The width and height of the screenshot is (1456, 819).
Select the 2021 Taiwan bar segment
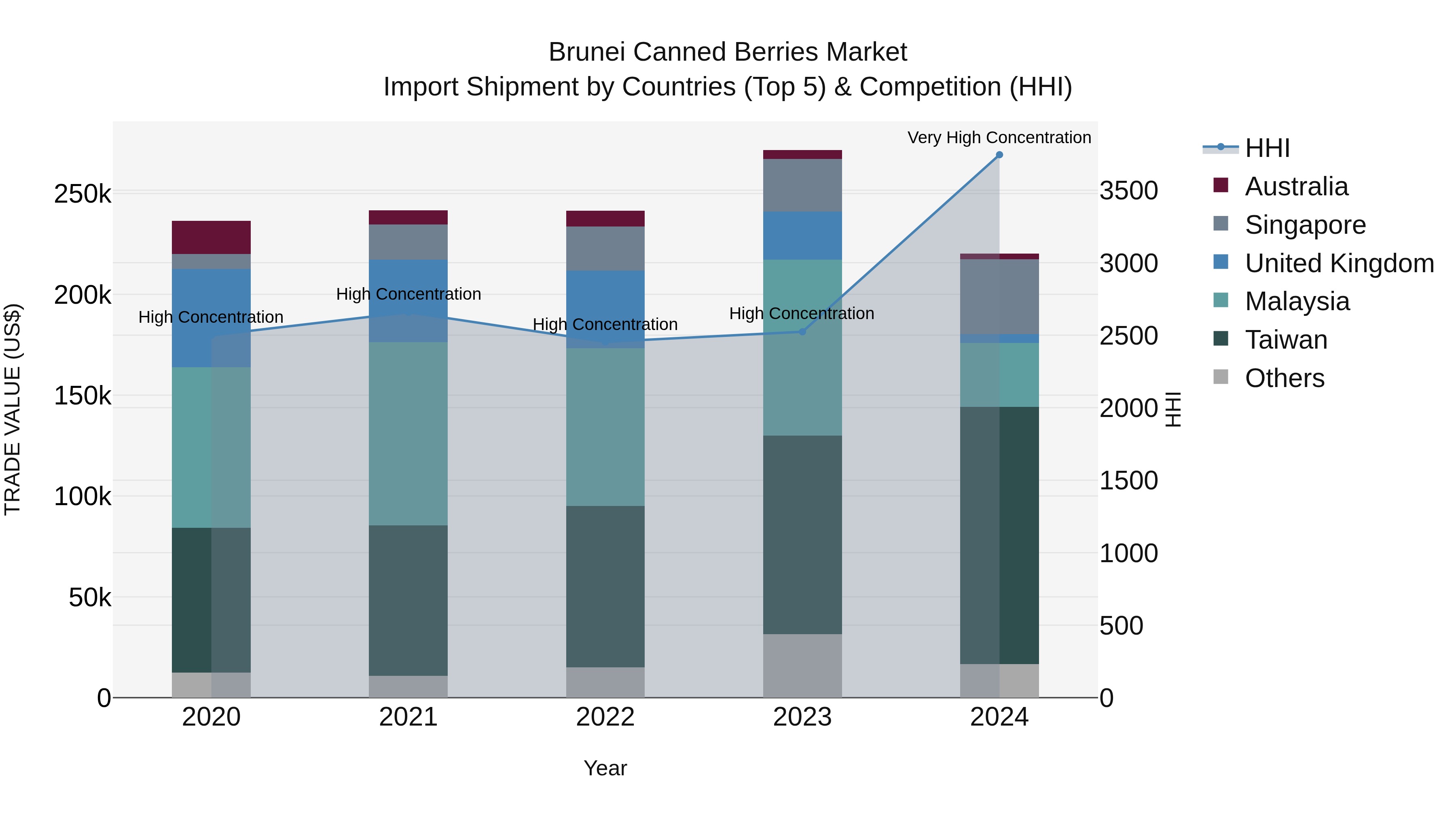(x=408, y=601)
